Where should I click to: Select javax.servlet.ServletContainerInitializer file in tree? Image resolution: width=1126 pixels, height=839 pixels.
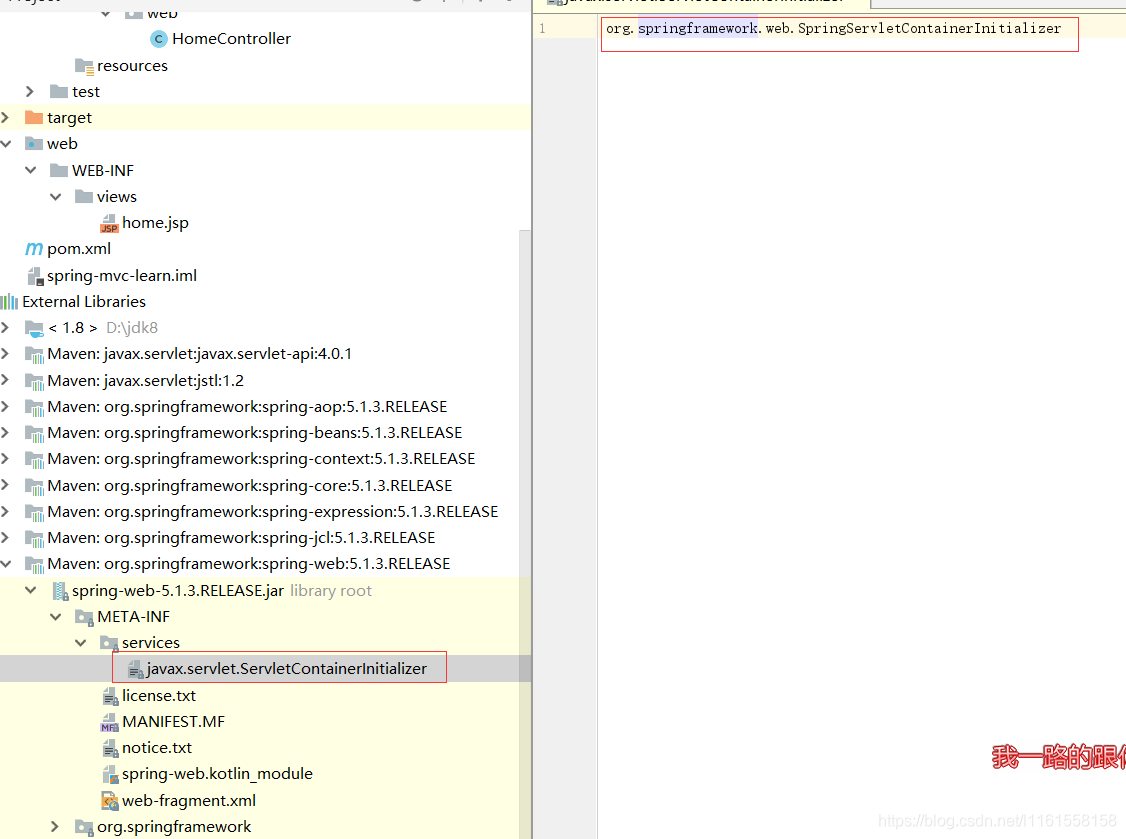(287, 669)
